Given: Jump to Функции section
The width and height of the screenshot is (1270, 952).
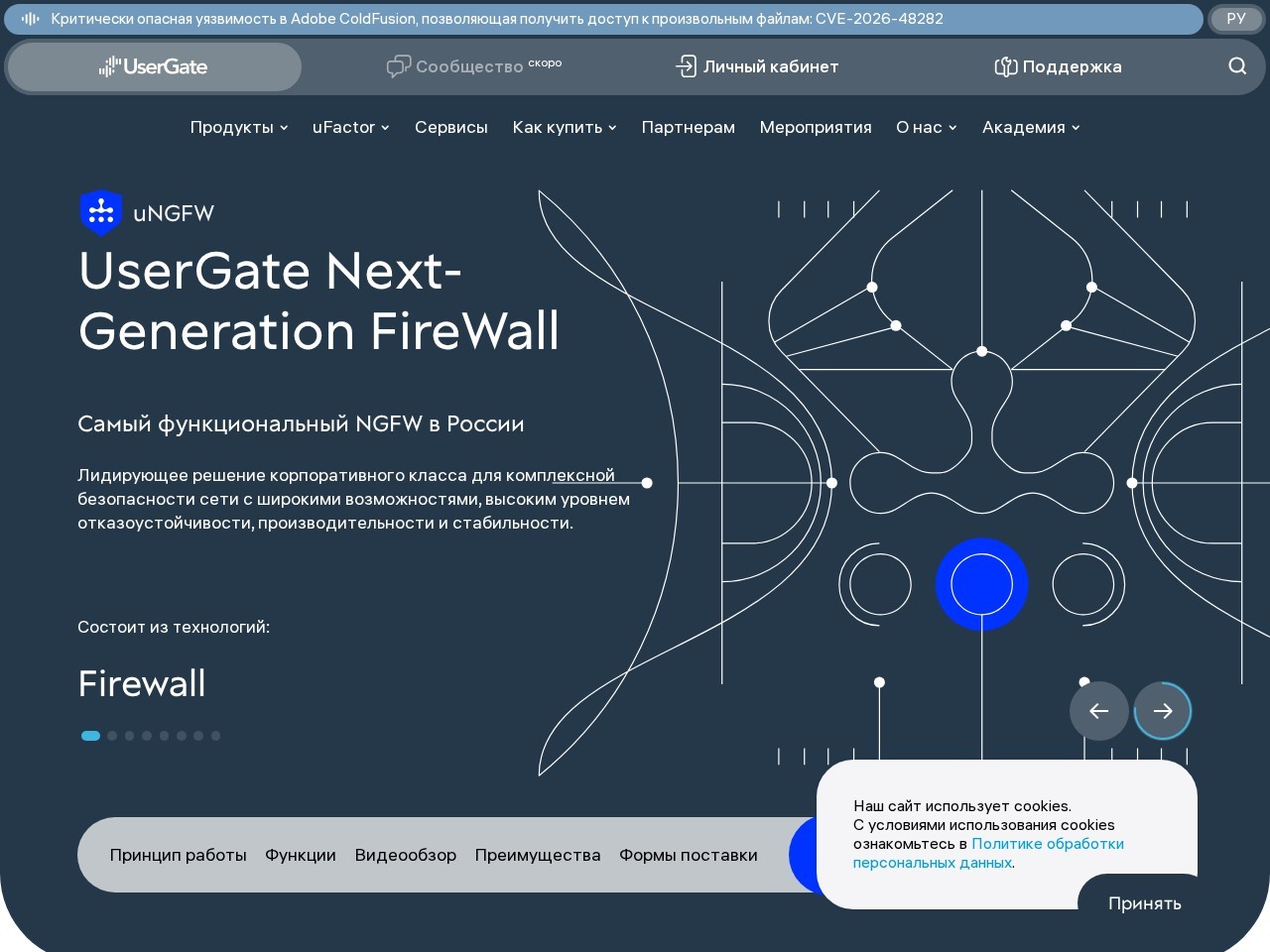Looking at the screenshot, I should 301,855.
